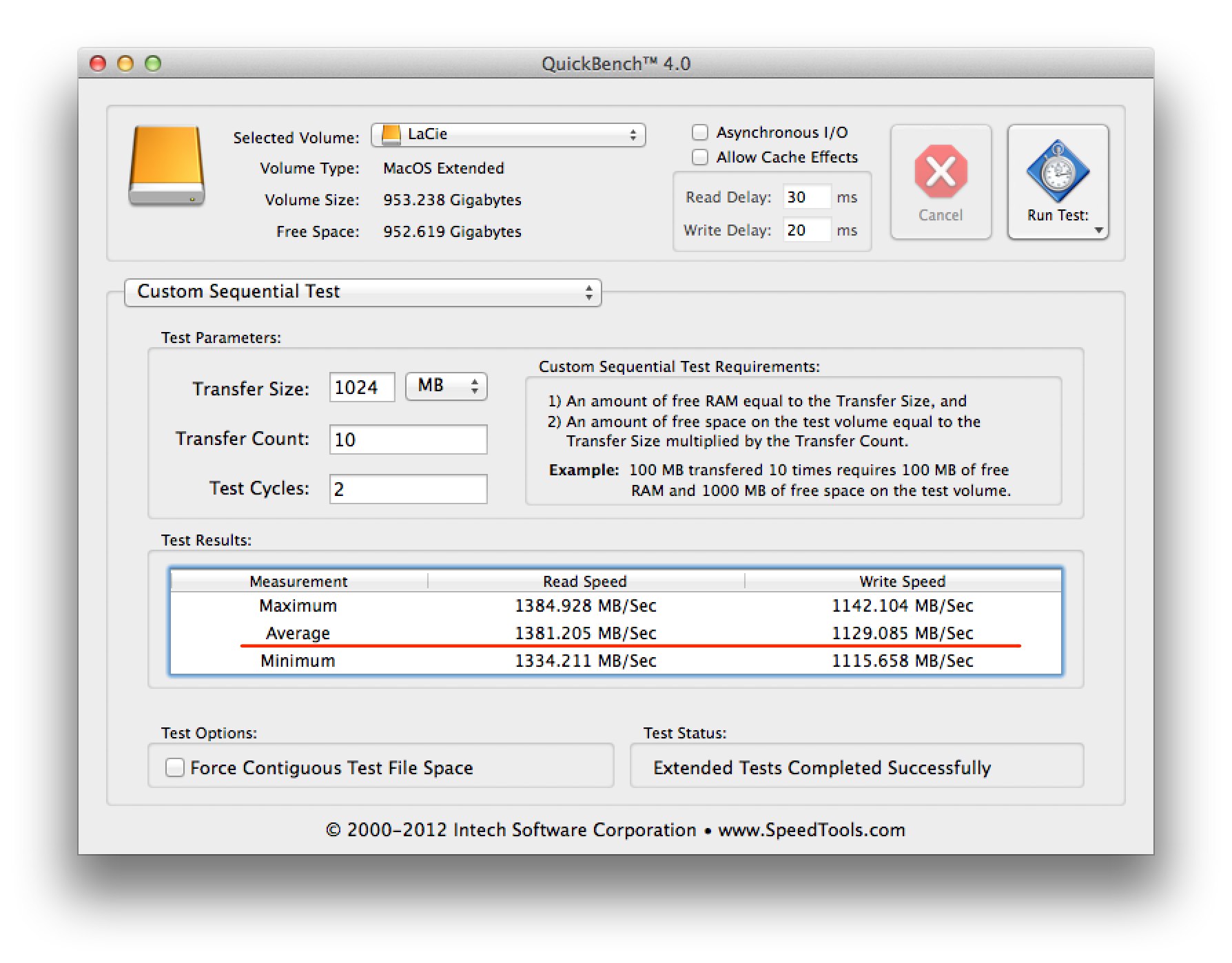
Task: Select the Average row label
Action: click(298, 633)
